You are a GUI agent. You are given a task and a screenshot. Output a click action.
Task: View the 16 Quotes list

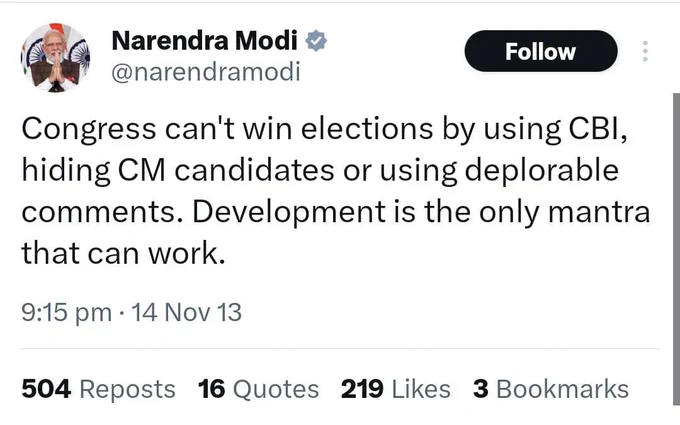(258, 389)
